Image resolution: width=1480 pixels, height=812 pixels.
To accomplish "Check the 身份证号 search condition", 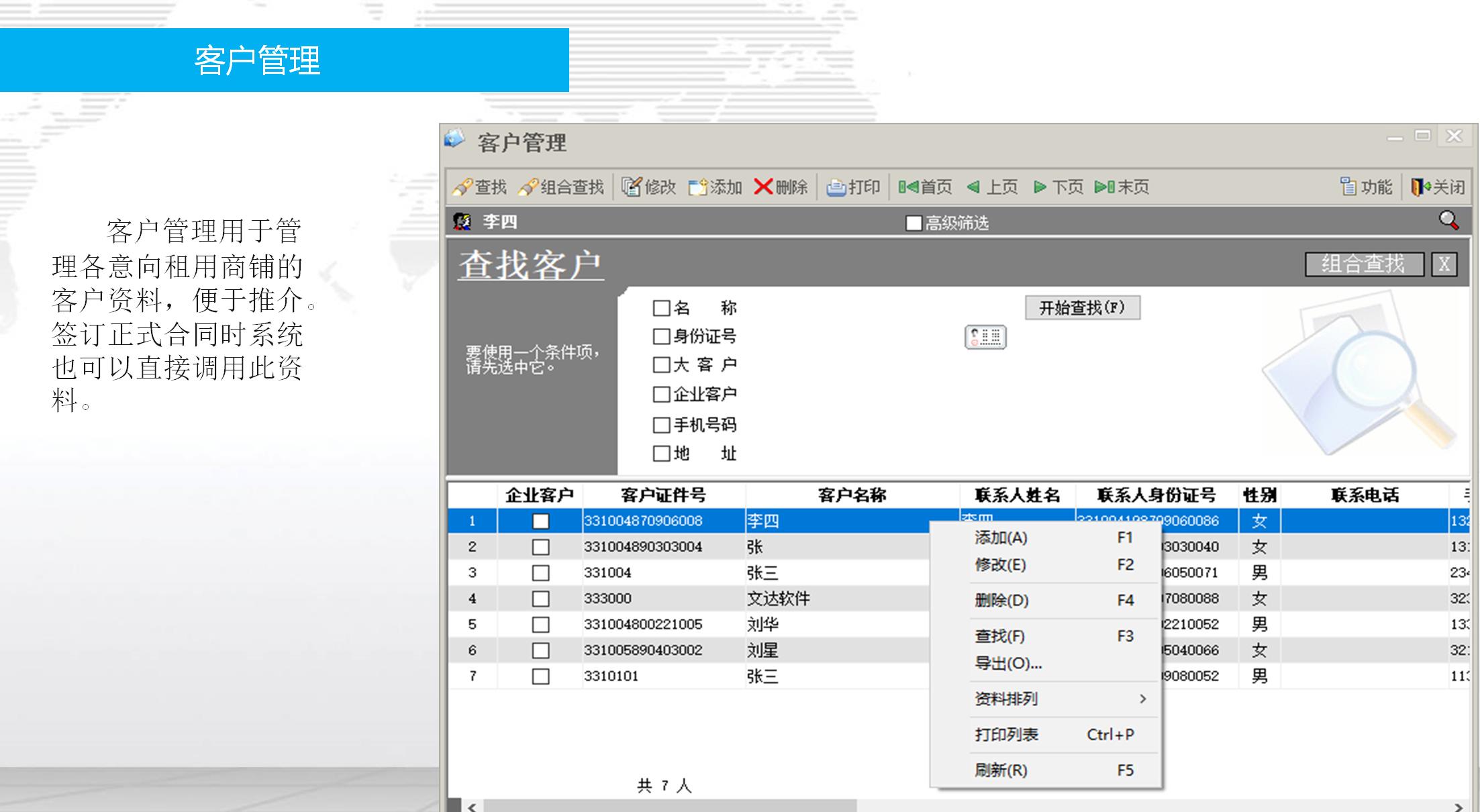I will pyautogui.click(x=661, y=336).
